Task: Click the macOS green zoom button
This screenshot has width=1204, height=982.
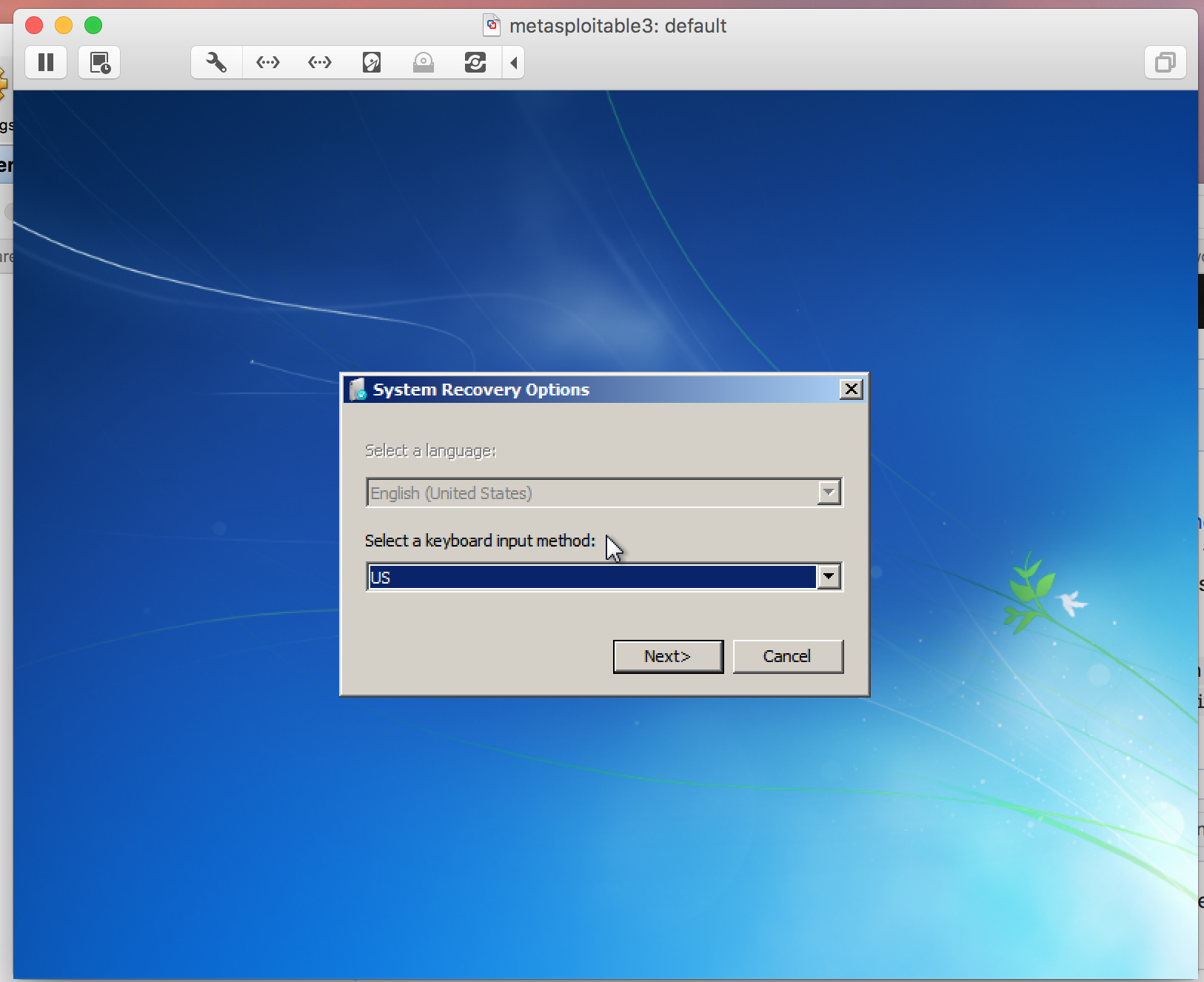Action: click(93, 25)
